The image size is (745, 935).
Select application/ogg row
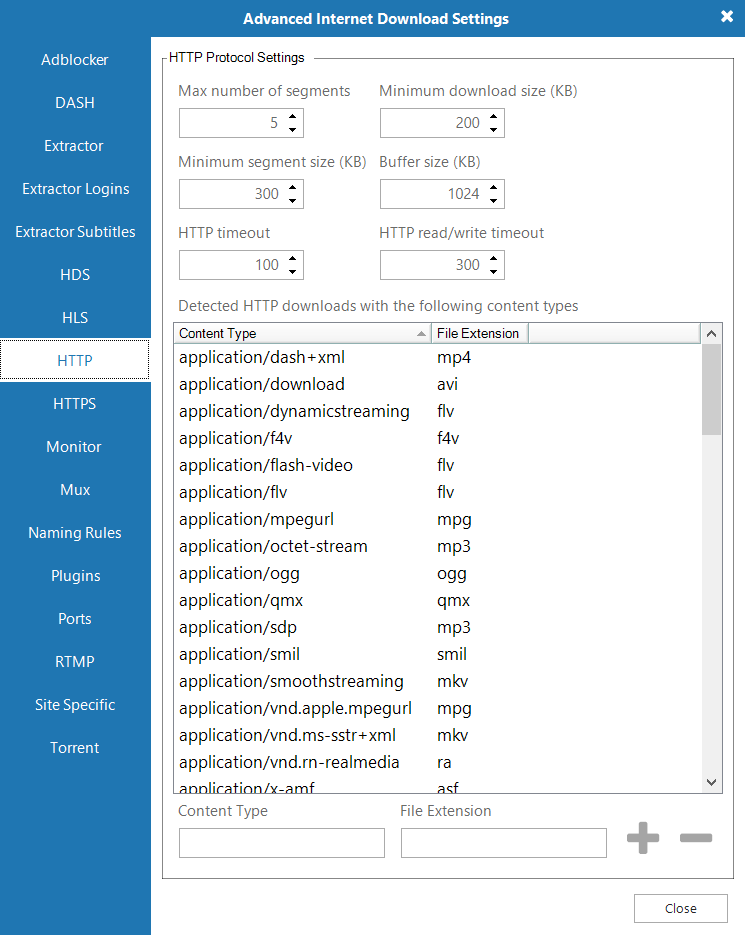(x=437, y=573)
